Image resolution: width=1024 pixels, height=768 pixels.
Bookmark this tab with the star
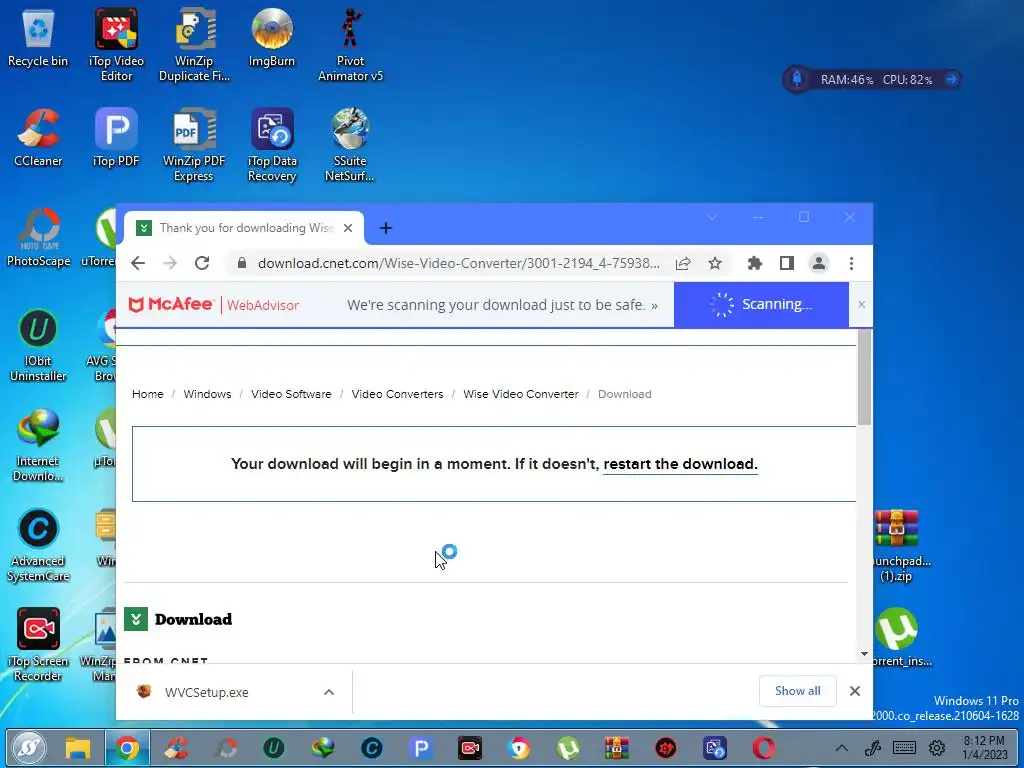715,263
